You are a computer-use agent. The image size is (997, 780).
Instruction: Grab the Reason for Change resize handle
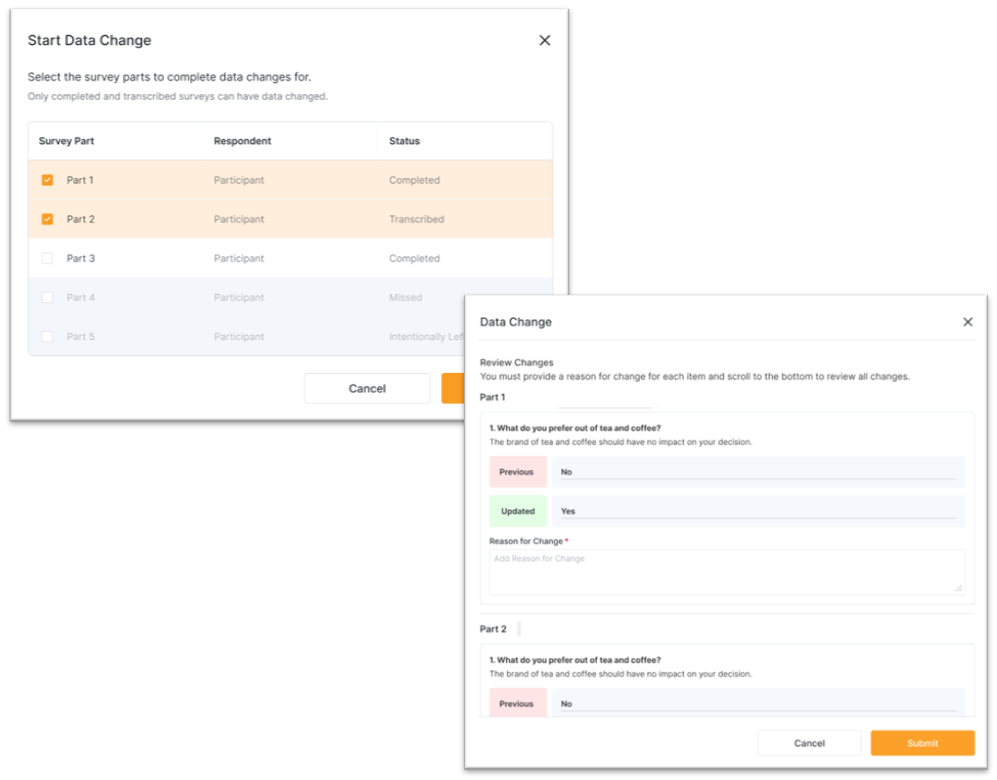click(x=958, y=589)
